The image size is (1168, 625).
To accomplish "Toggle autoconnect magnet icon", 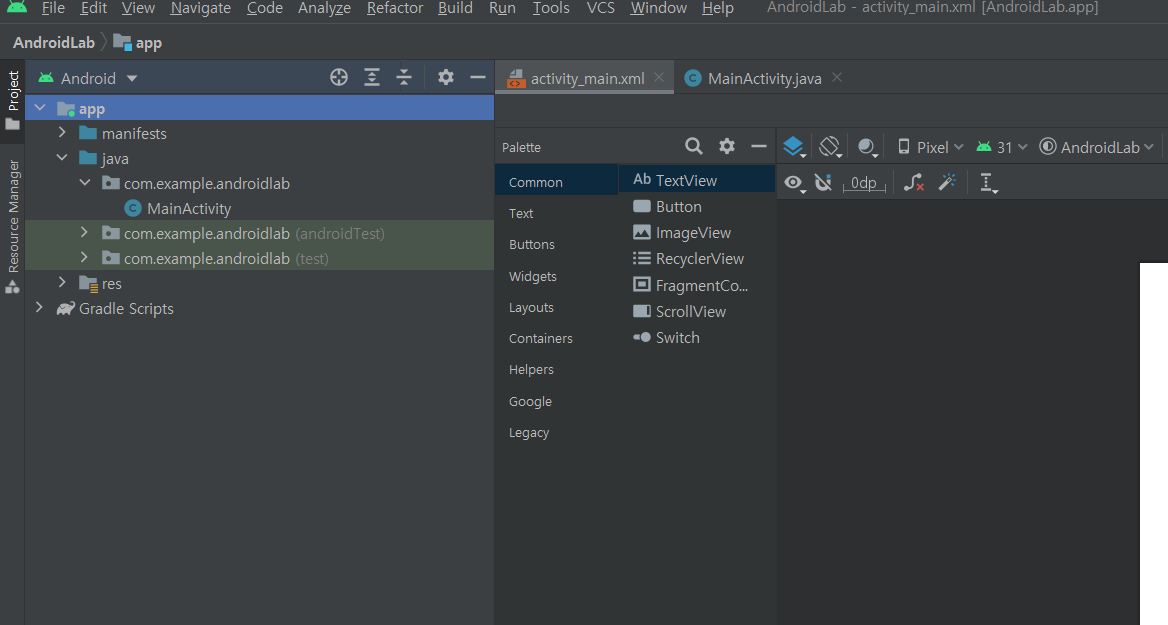I will coord(823,183).
